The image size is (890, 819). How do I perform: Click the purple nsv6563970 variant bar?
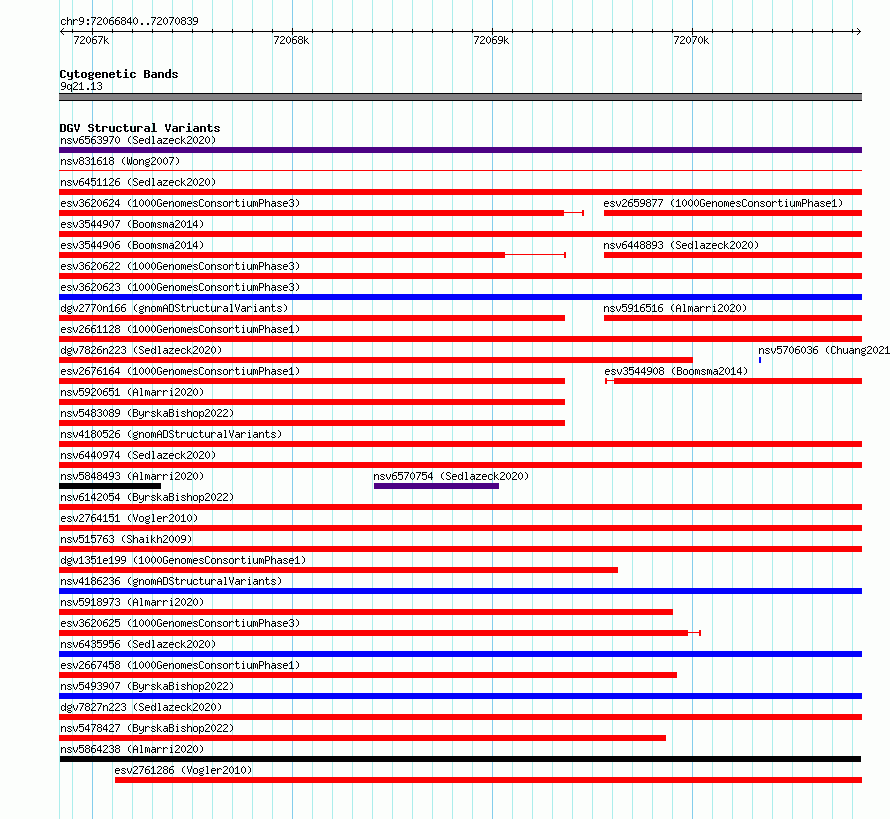tap(460, 150)
